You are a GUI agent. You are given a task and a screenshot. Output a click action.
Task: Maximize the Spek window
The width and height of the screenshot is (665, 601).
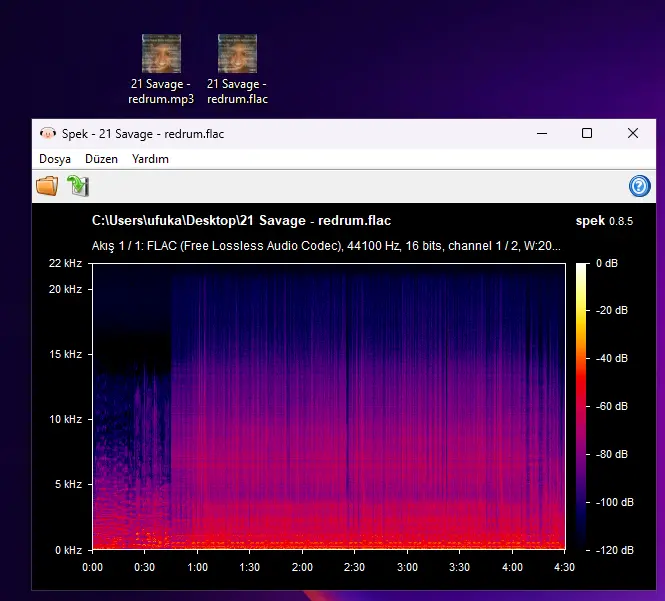[x=587, y=133]
